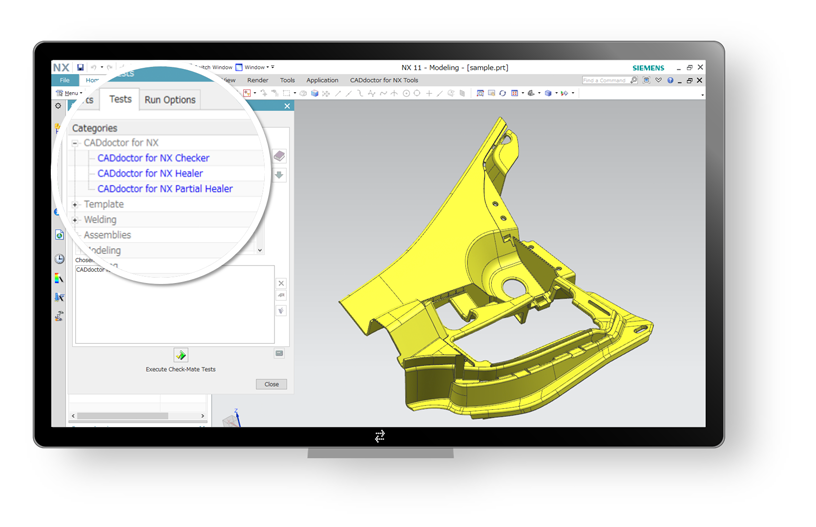Open the Roles icon at resource bar bottom

click(x=59, y=316)
